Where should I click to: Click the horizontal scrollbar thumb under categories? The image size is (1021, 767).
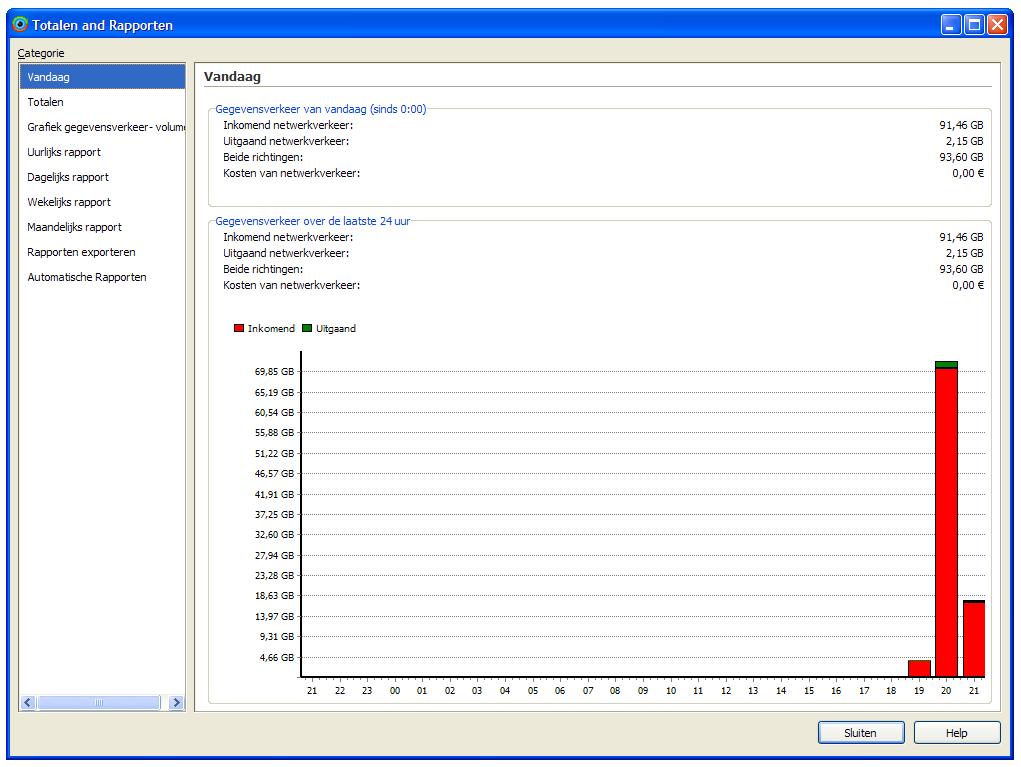(x=98, y=703)
